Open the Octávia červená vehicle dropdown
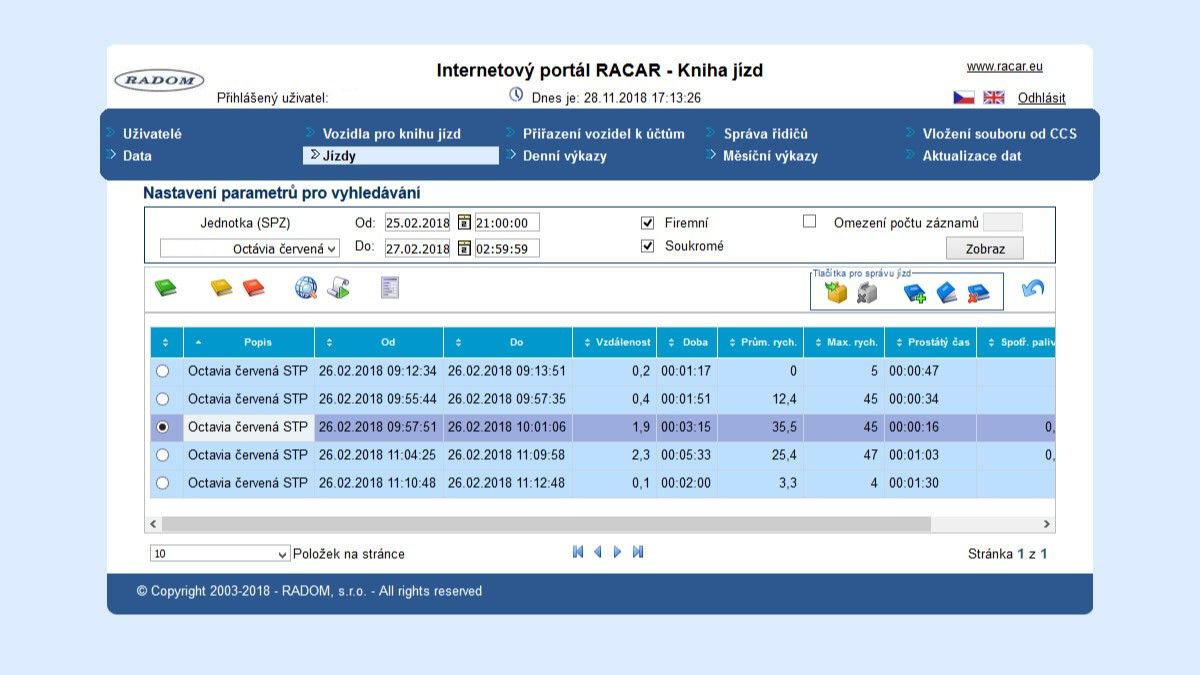The image size is (1200, 675). click(250, 248)
